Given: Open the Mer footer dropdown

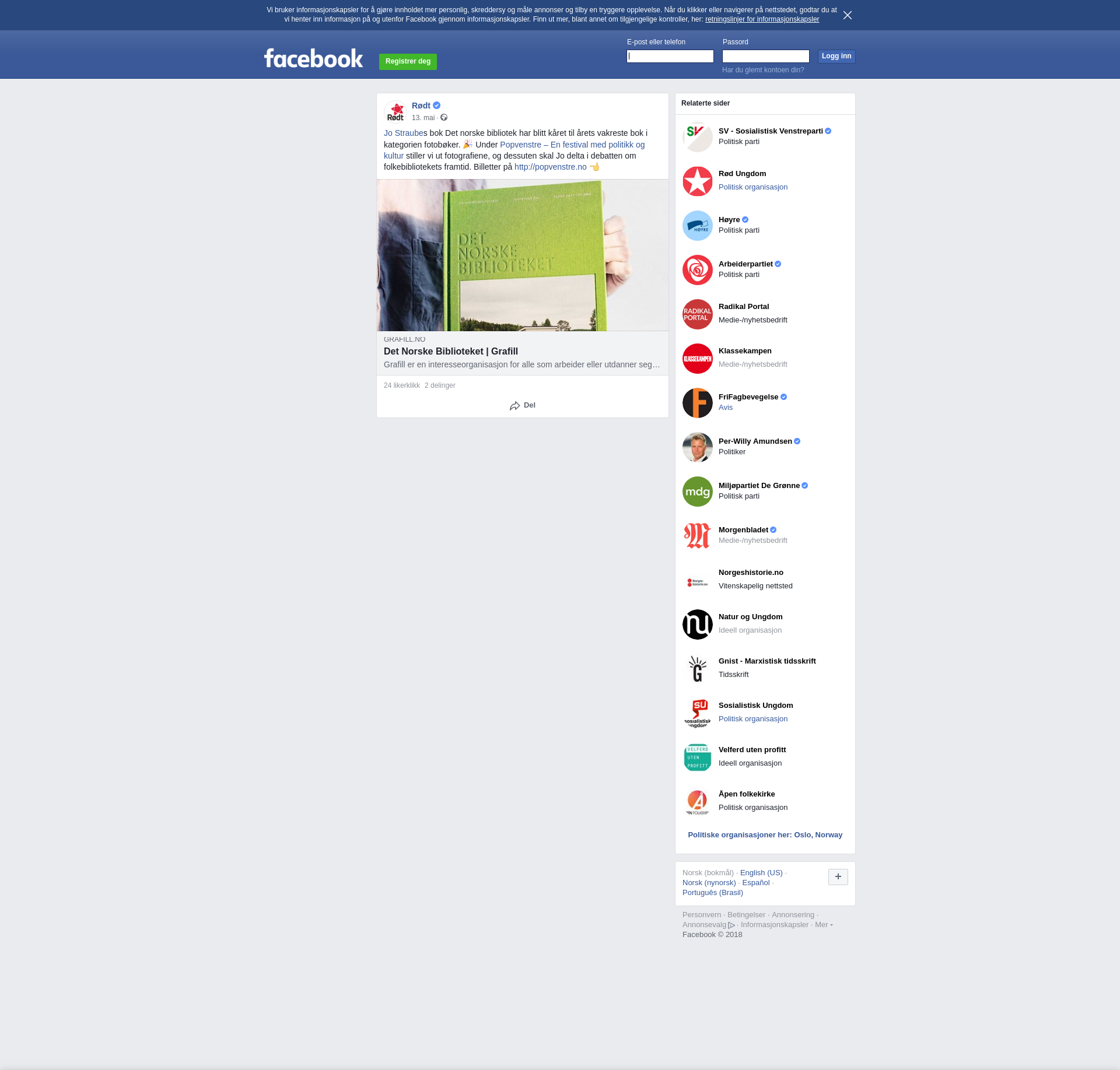Looking at the screenshot, I should tap(823, 925).
